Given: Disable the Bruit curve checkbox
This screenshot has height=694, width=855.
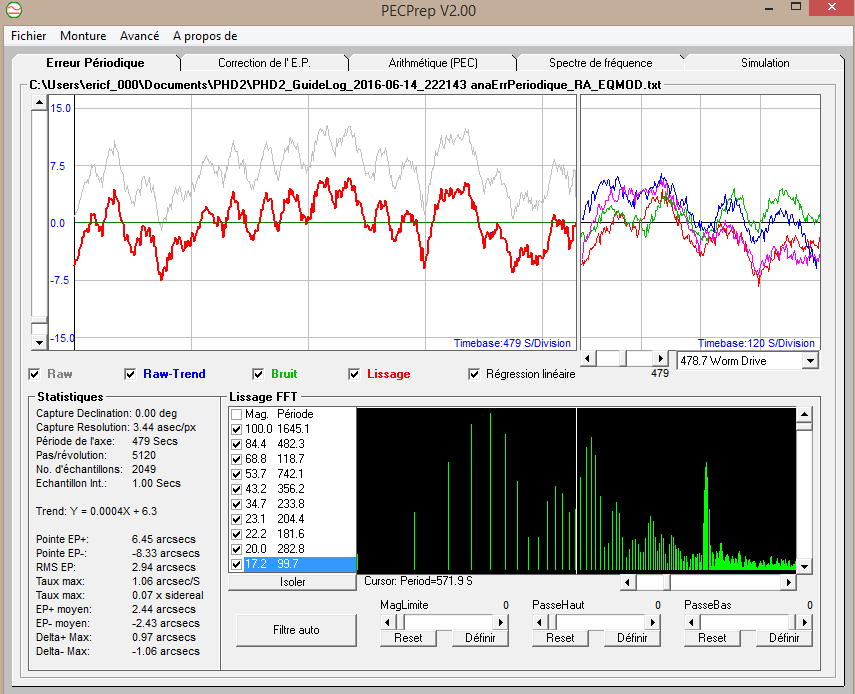Looking at the screenshot, I should tap(257, 374).
